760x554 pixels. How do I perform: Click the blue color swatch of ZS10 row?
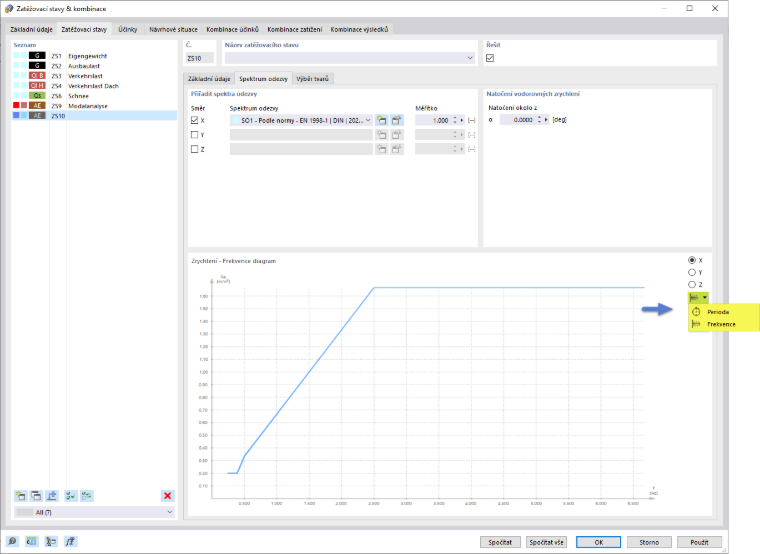pyautogui.click(x=16, y=115)
